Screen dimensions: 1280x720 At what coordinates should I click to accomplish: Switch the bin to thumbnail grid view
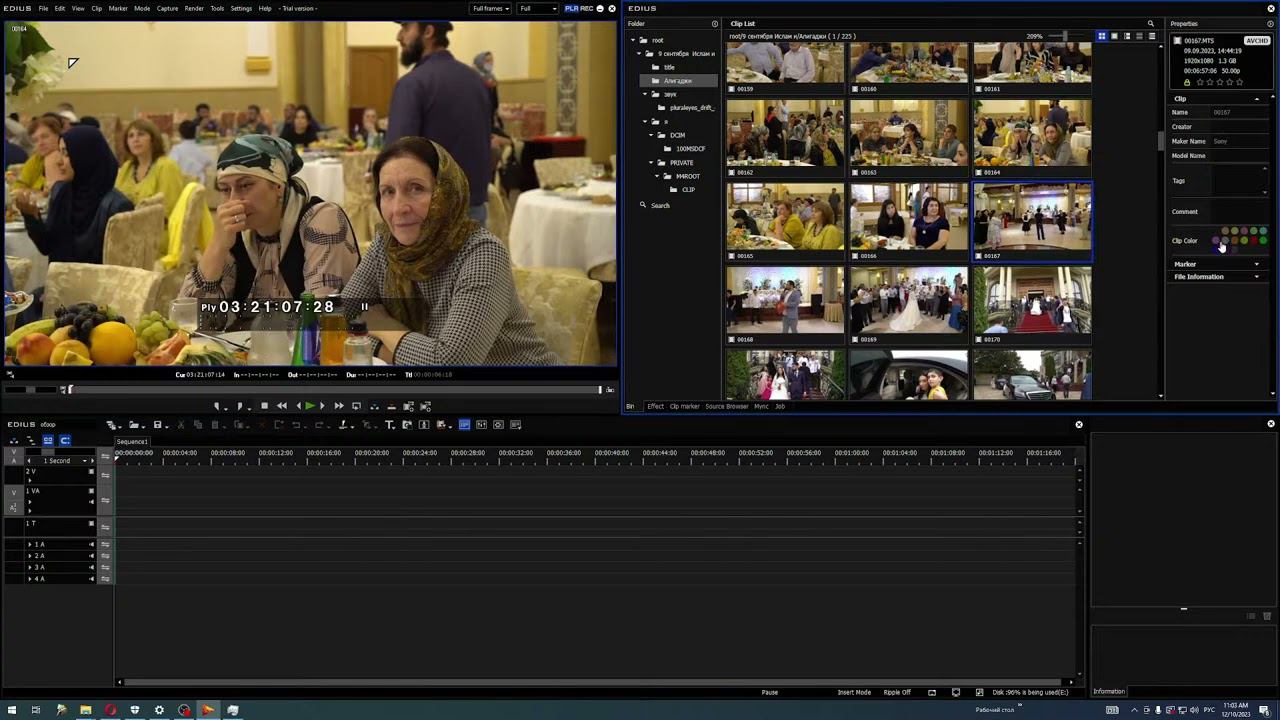pyautogui.click(x=1102, y=37)
